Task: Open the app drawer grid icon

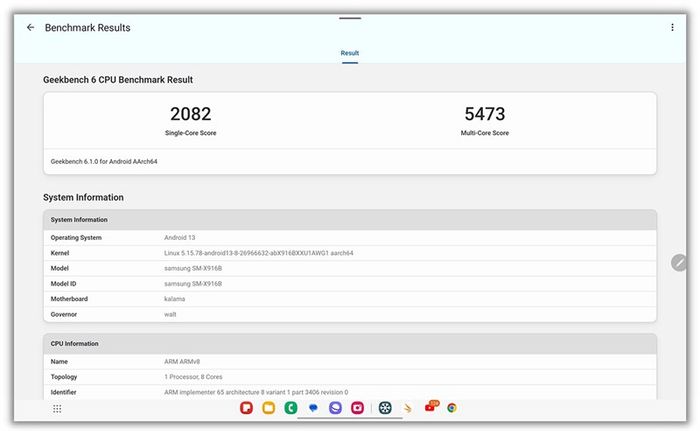Action: point(57,408)
